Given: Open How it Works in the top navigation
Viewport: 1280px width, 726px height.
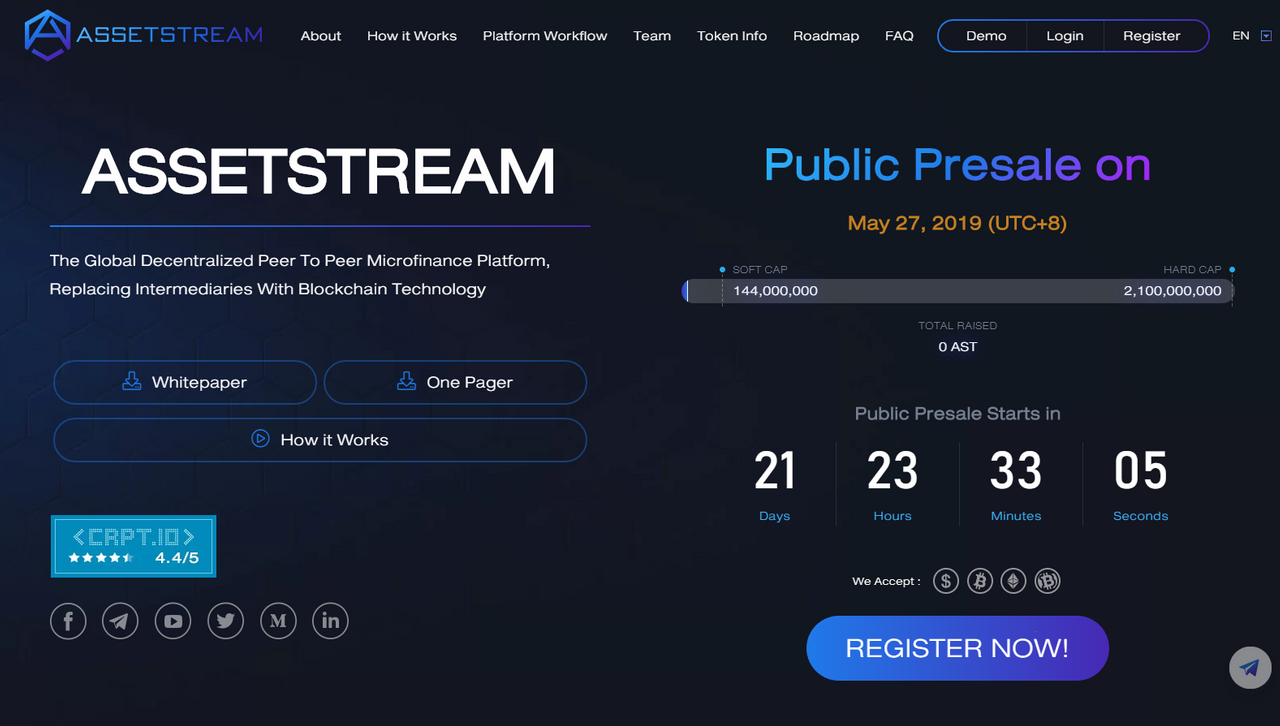Looking at the screenshot, I should (x=412, y=36).
